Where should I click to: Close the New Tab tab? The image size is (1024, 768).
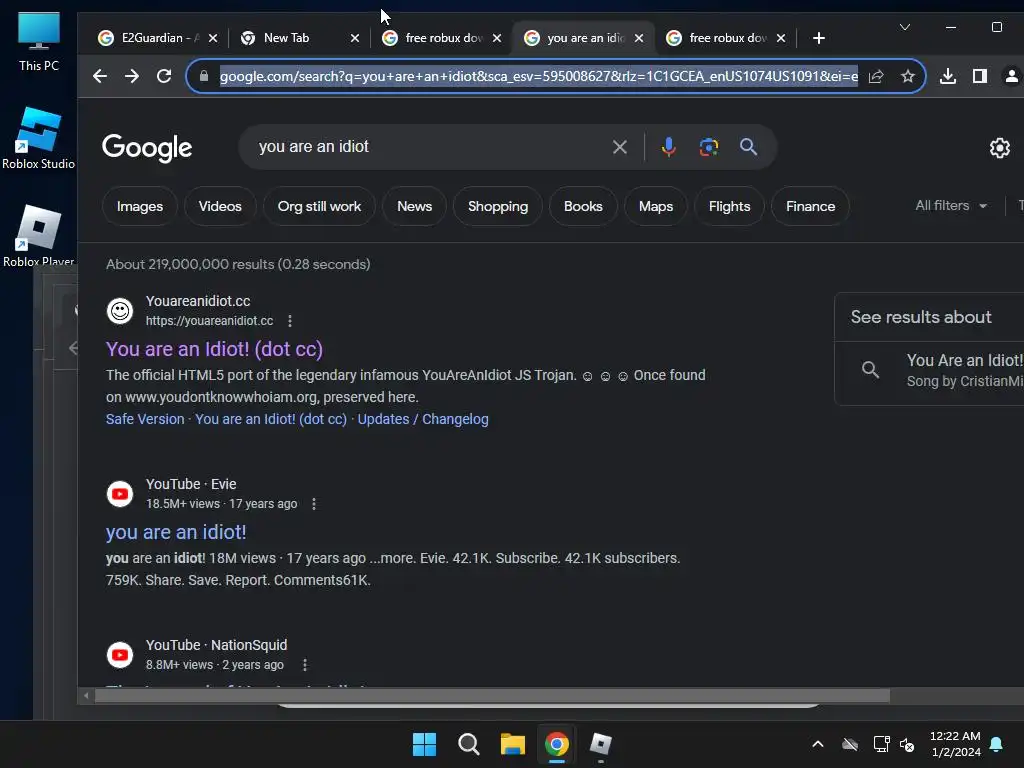pos(355,38)
